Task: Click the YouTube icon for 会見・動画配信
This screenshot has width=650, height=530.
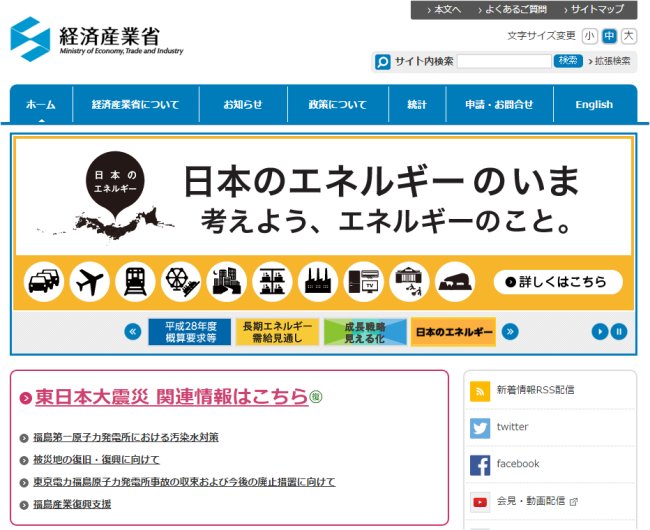Action: (480, 501)
